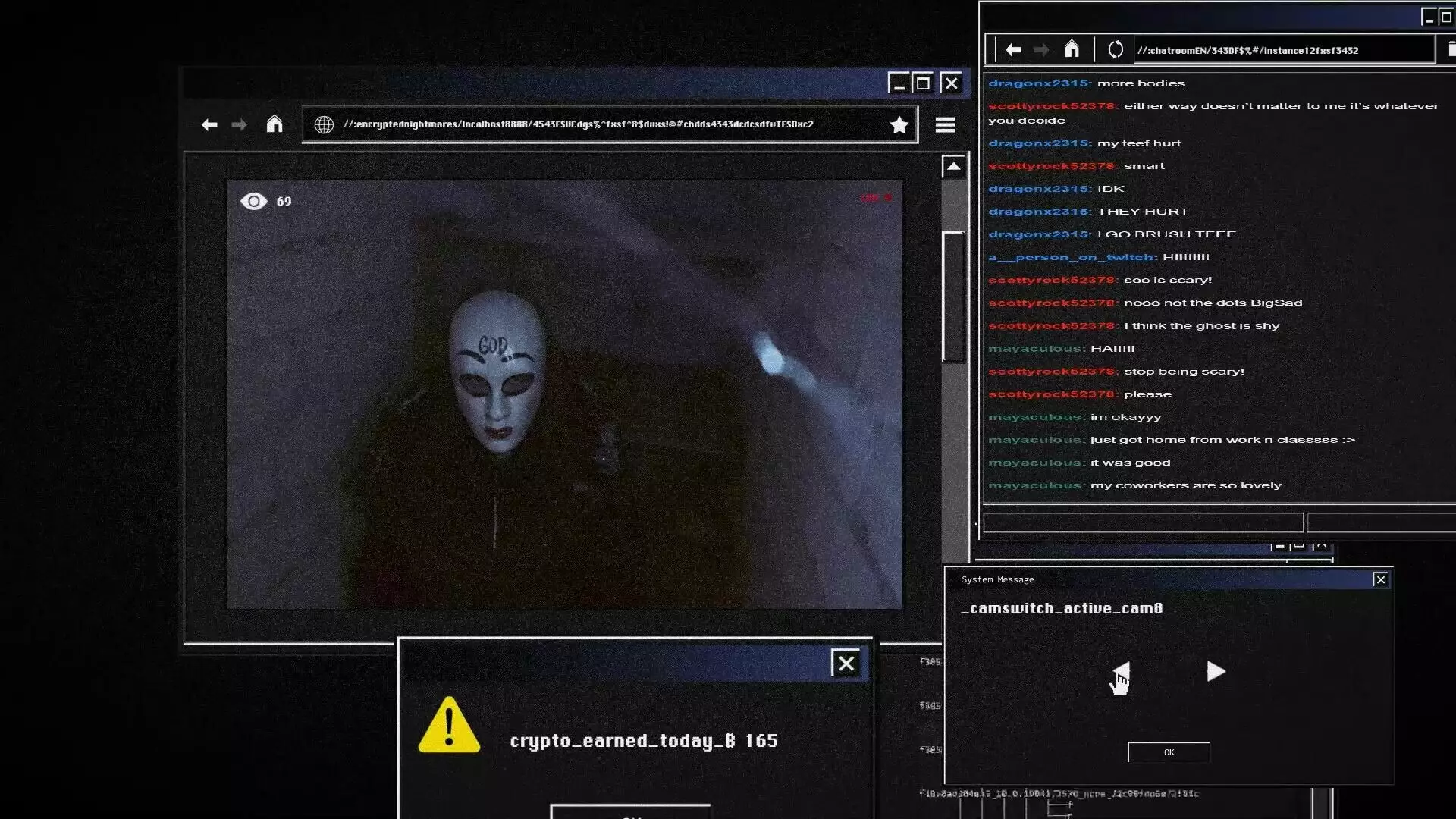
Task: Click the home icon in the encryptednightmares browser
Action: 275,124
